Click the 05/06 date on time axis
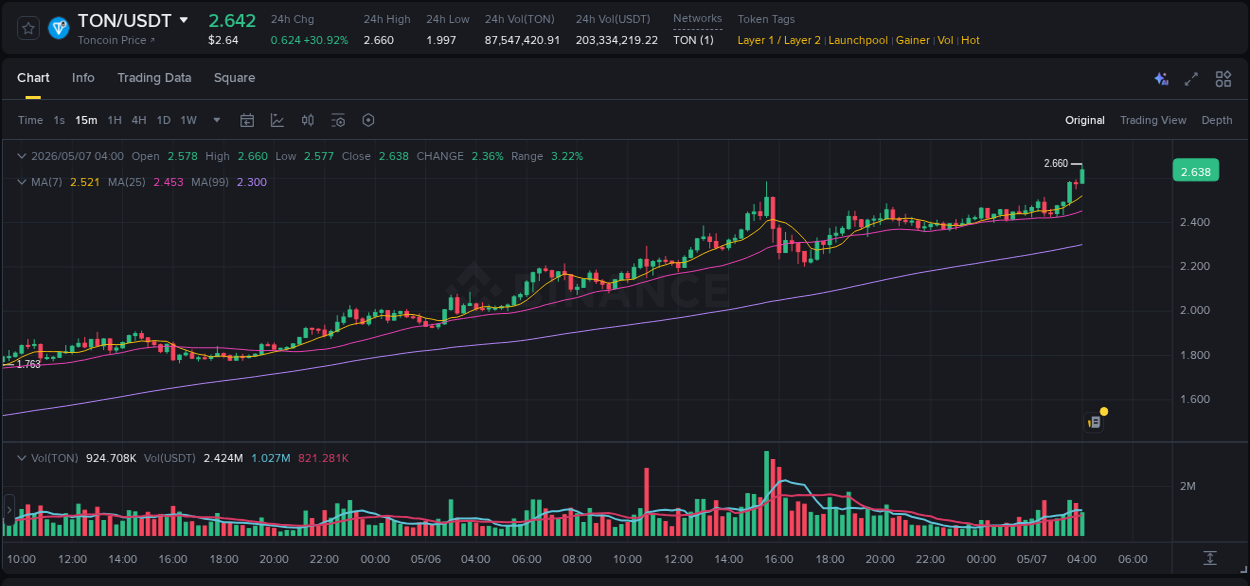1250x586 pixels. point(426,559)
